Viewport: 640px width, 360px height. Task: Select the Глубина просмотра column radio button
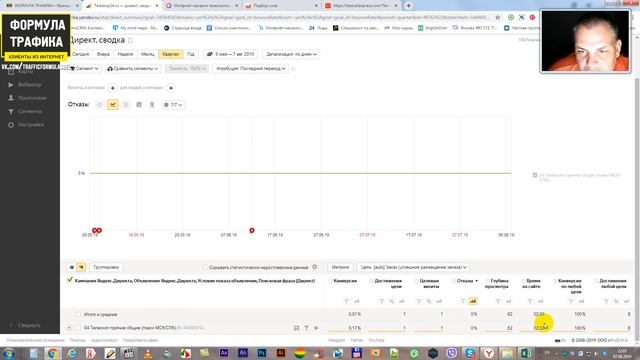487,281
